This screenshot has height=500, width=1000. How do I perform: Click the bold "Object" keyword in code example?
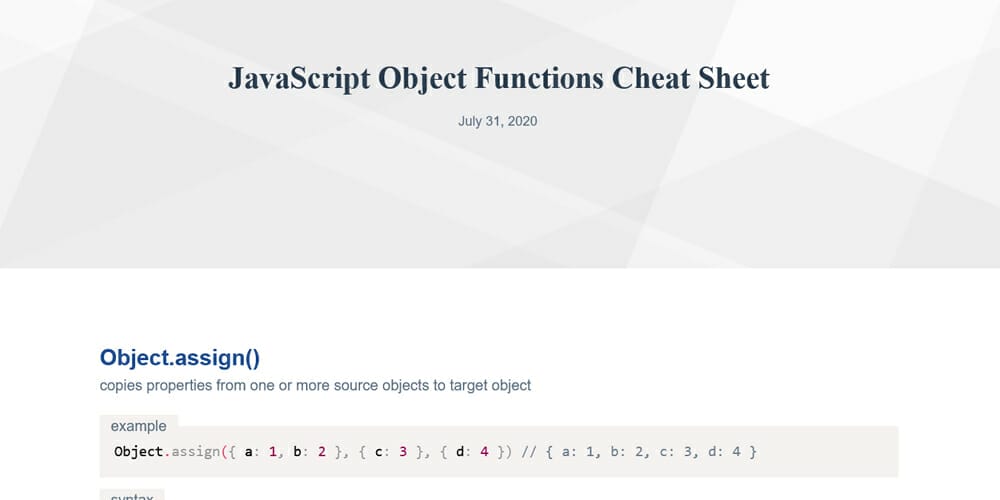point(139,452)
